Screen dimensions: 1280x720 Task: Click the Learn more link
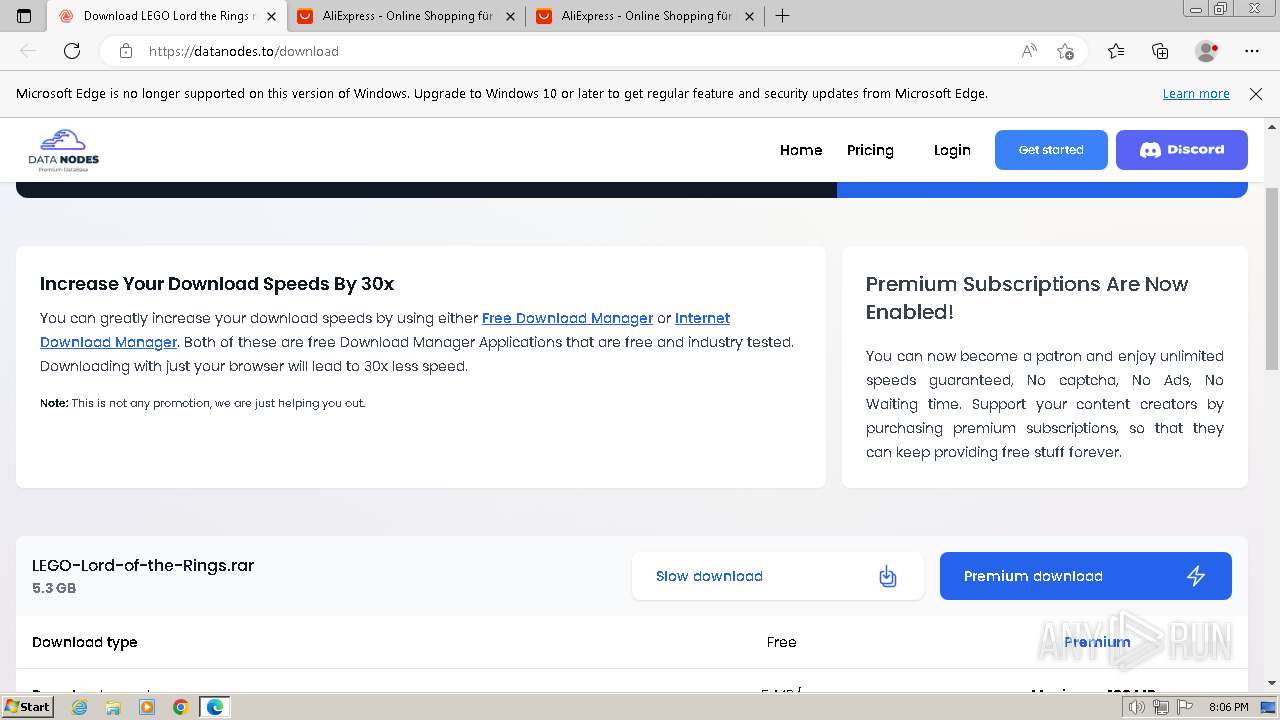[1196, 93]
